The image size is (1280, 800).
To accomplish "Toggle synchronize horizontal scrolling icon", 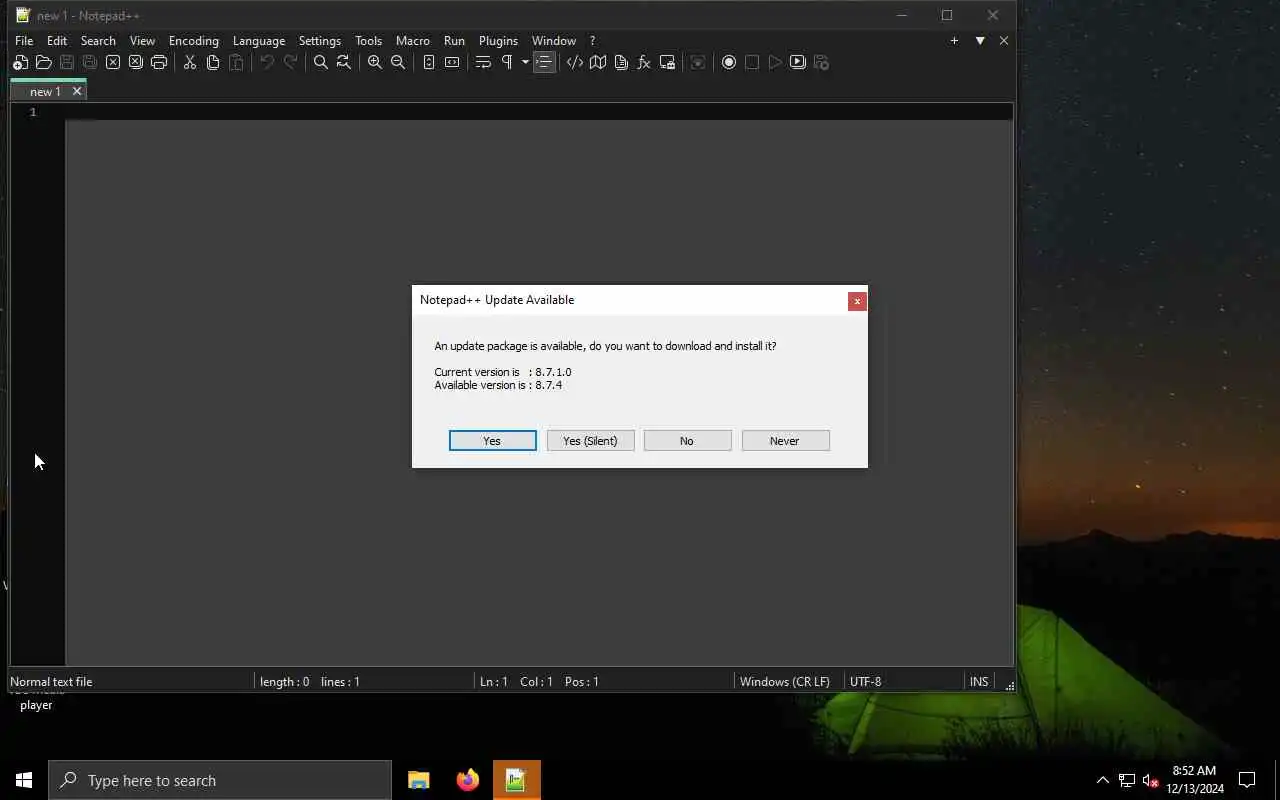I will pos(451,62).
